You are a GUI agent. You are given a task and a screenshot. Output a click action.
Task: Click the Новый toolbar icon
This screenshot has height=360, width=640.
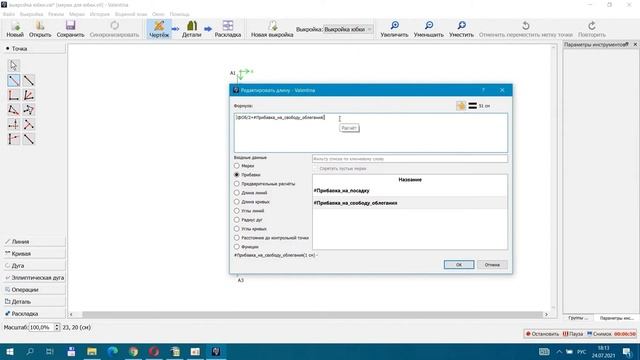coord(15,29)
